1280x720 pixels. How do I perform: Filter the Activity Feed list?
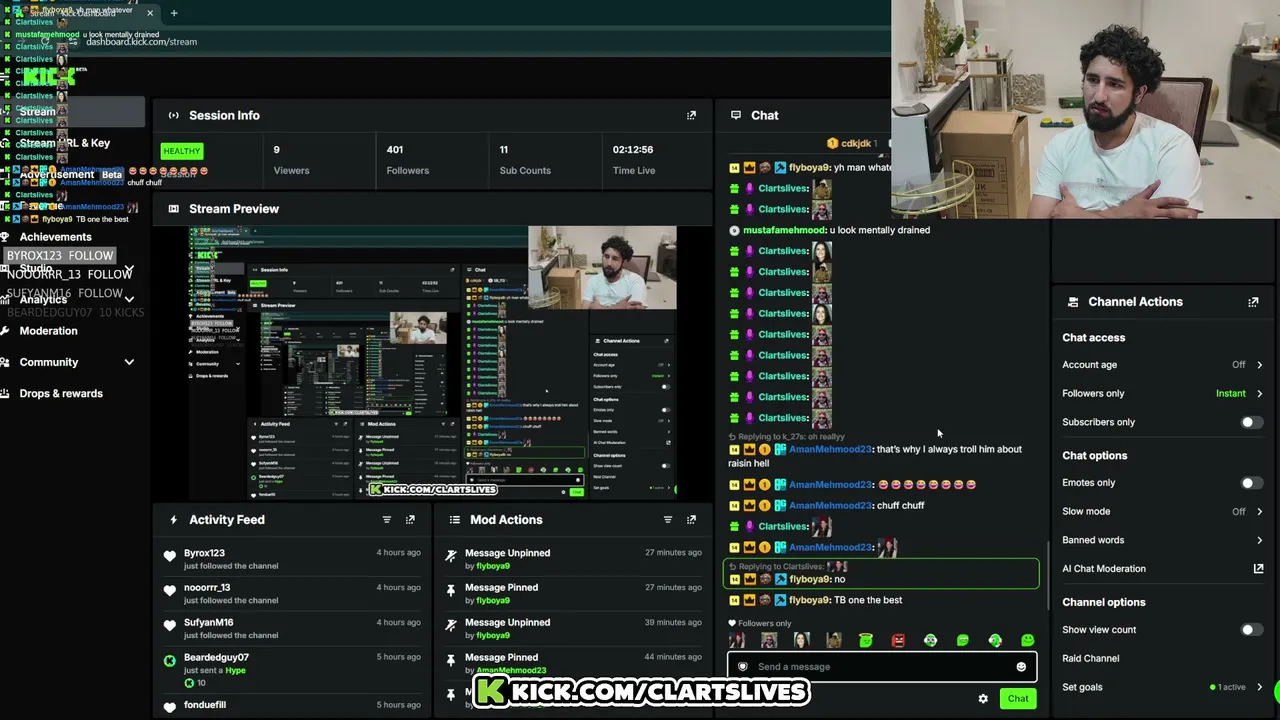[x=387, y=520]
